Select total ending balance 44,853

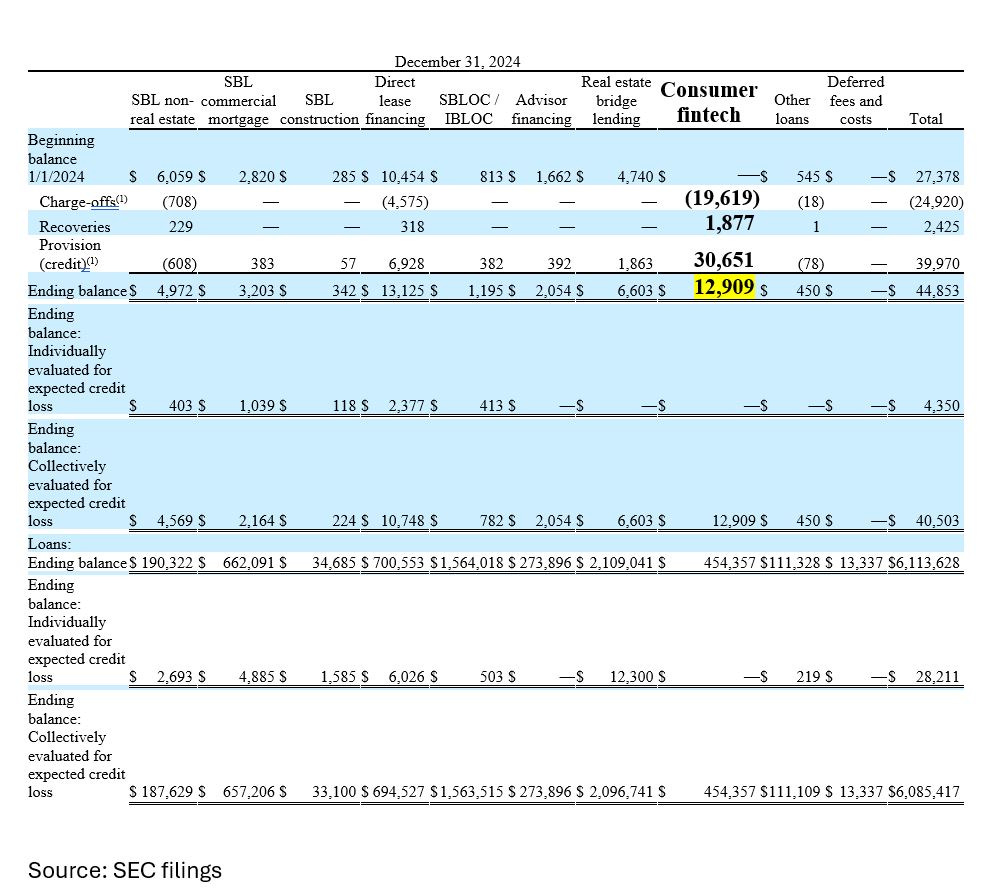pos(937,291)
